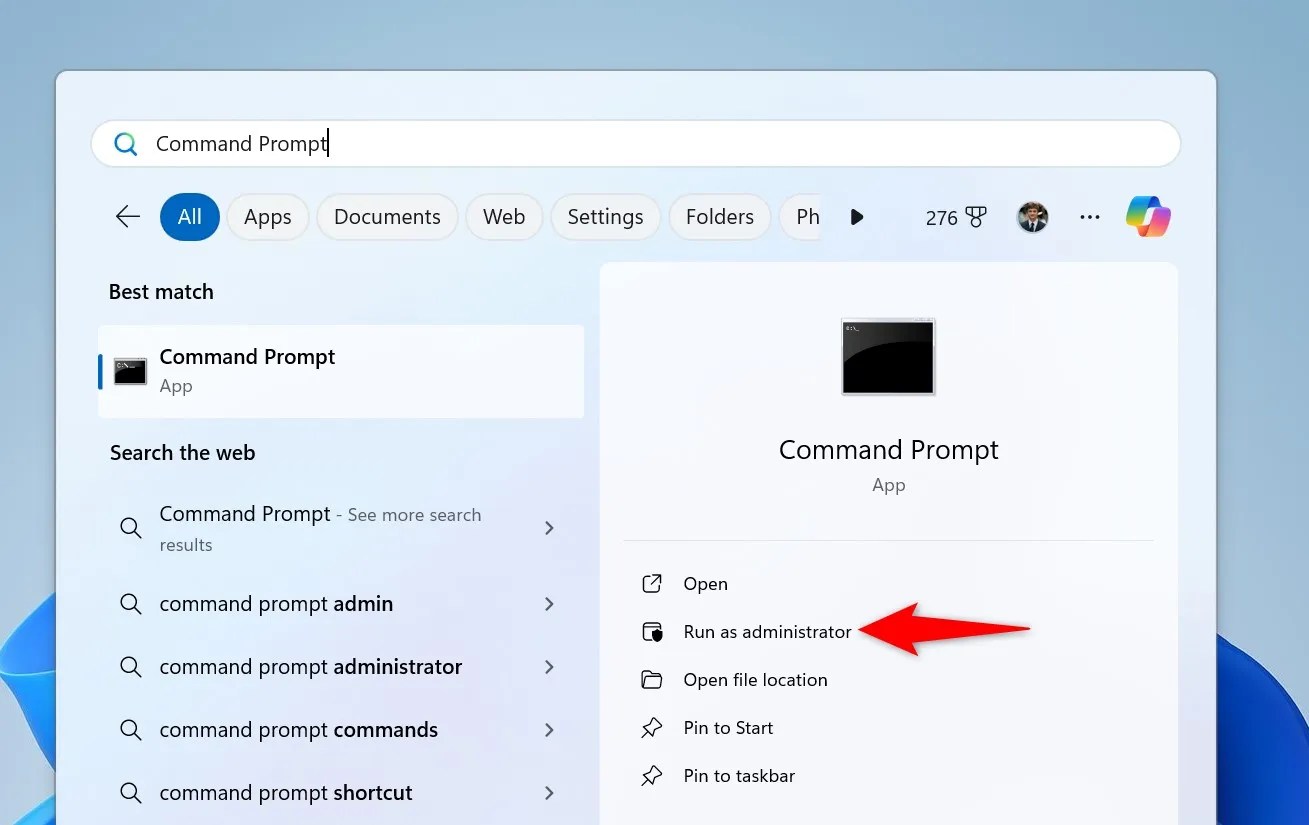Expand the command prompt shortcut suggestion

click(550, 792)
